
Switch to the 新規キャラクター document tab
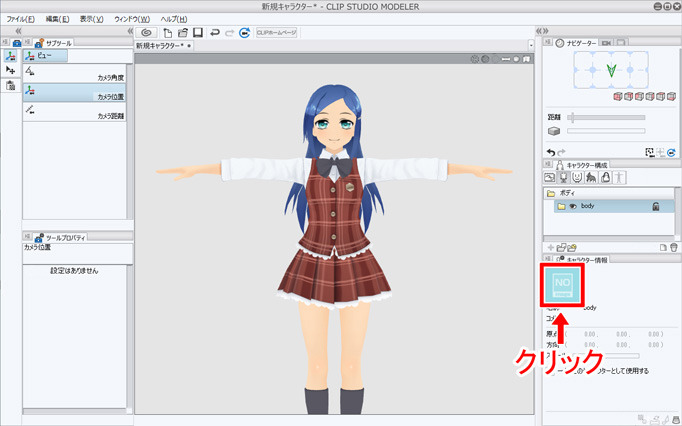(160, 46)
